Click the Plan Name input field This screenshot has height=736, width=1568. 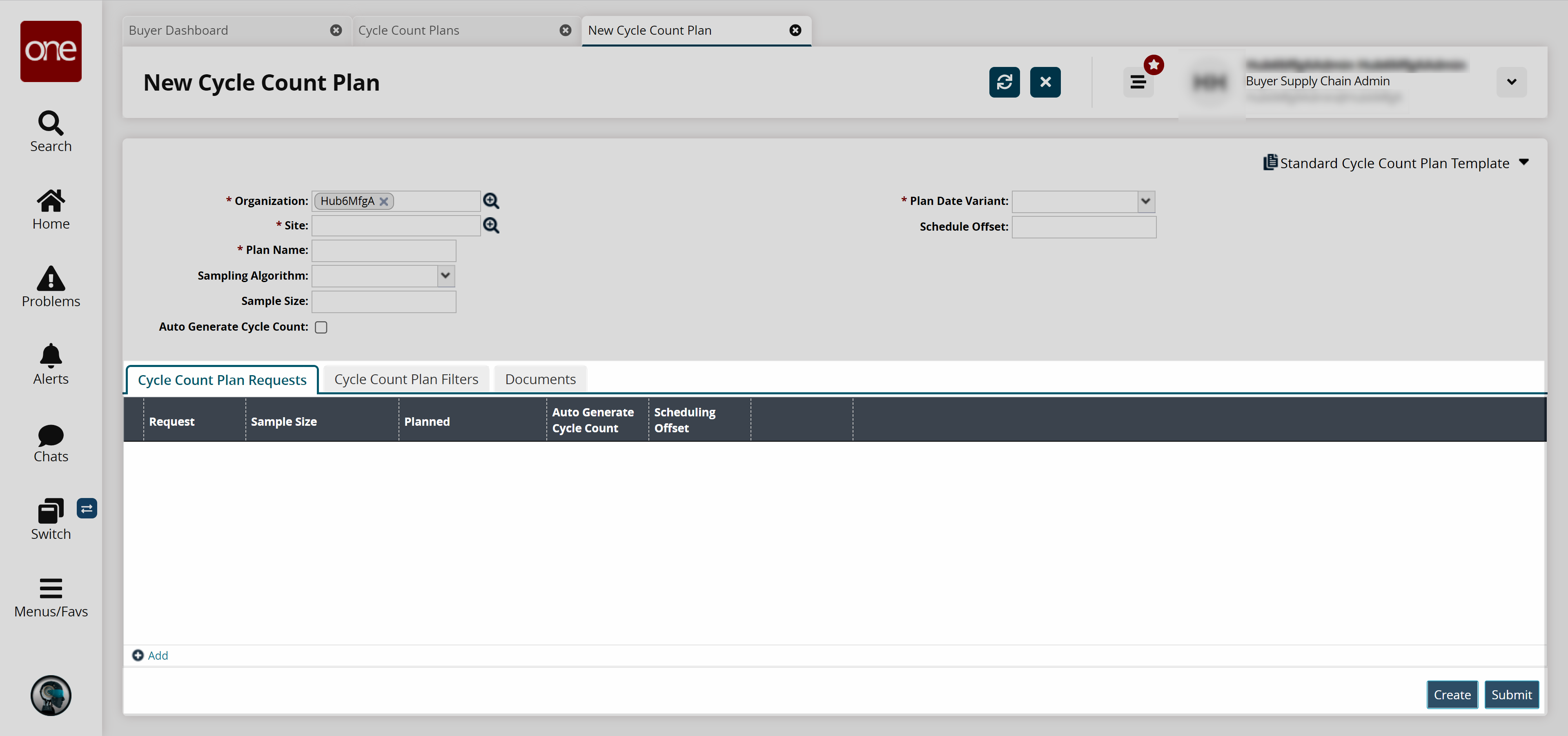click(383, 251)
